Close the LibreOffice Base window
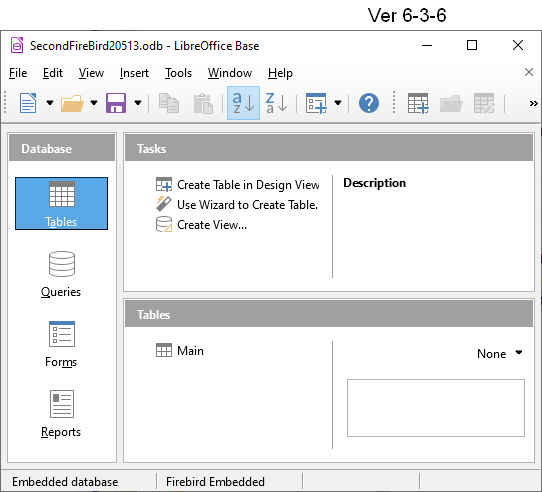 coord(518,45)
